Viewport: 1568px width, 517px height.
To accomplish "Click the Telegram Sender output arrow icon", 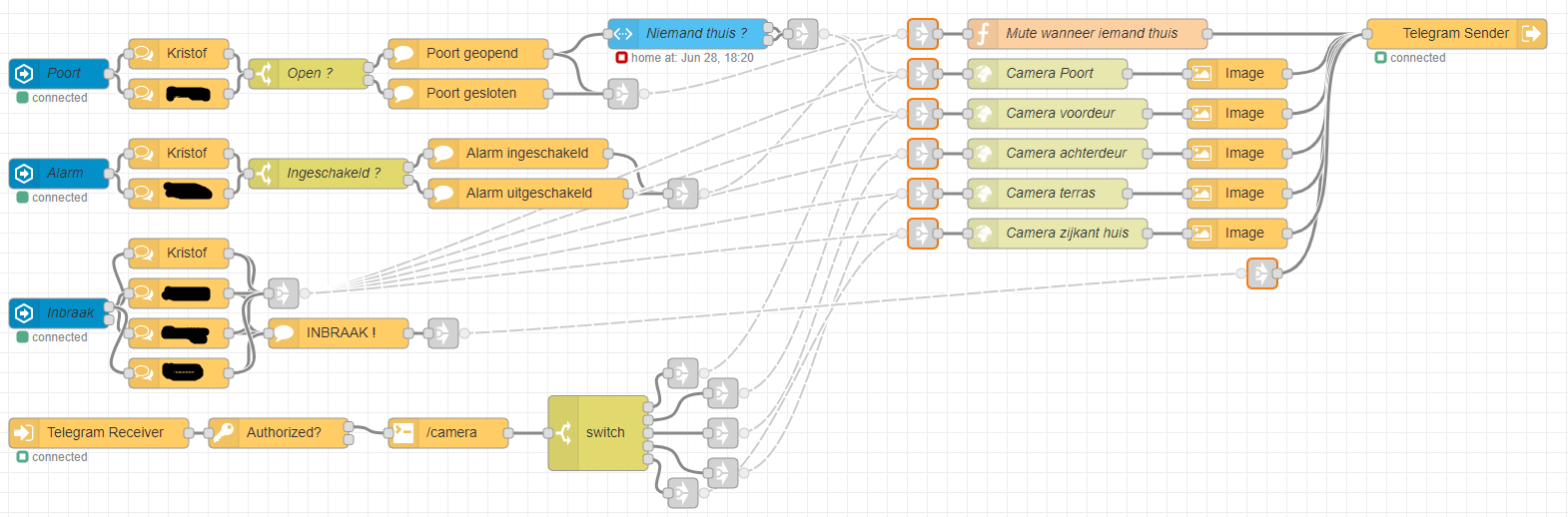I will point(1531,33).
